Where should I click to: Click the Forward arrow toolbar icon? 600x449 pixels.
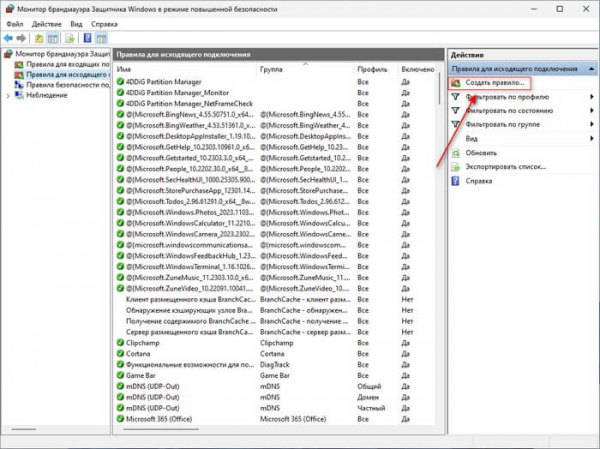tap(21, 38)
